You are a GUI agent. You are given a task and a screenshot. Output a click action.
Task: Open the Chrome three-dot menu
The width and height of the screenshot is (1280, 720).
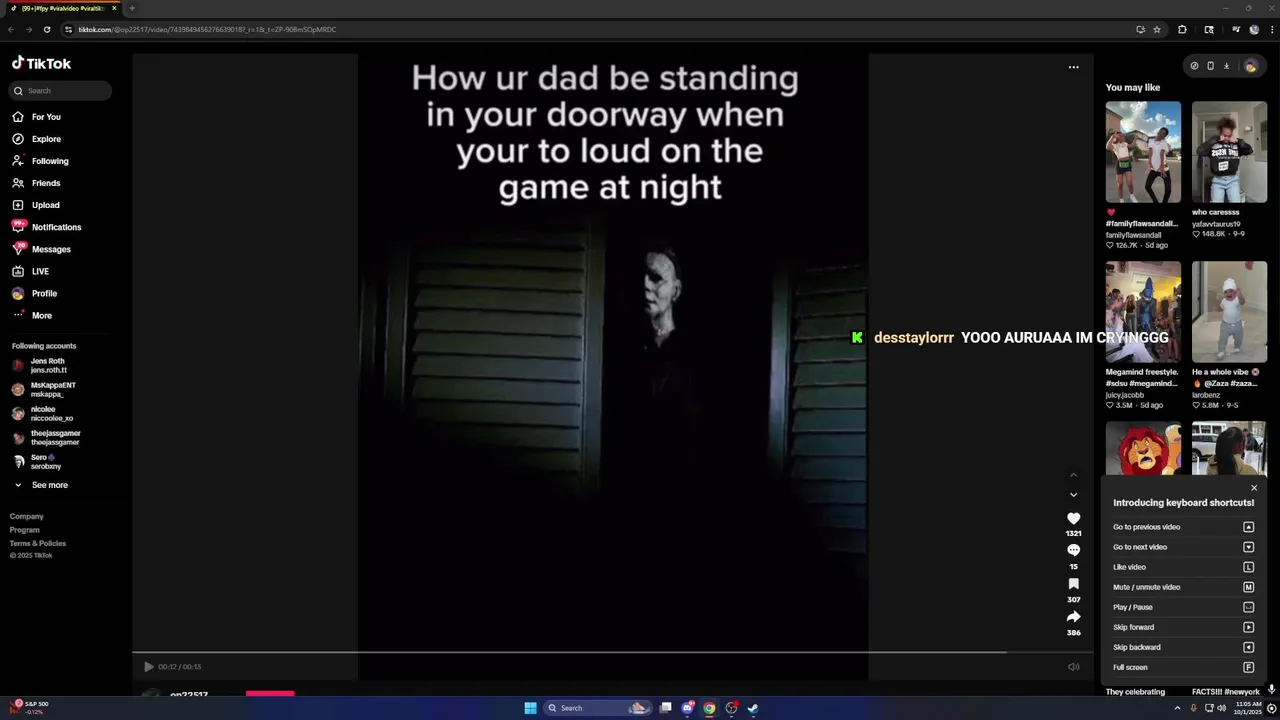click(1270, 29)
